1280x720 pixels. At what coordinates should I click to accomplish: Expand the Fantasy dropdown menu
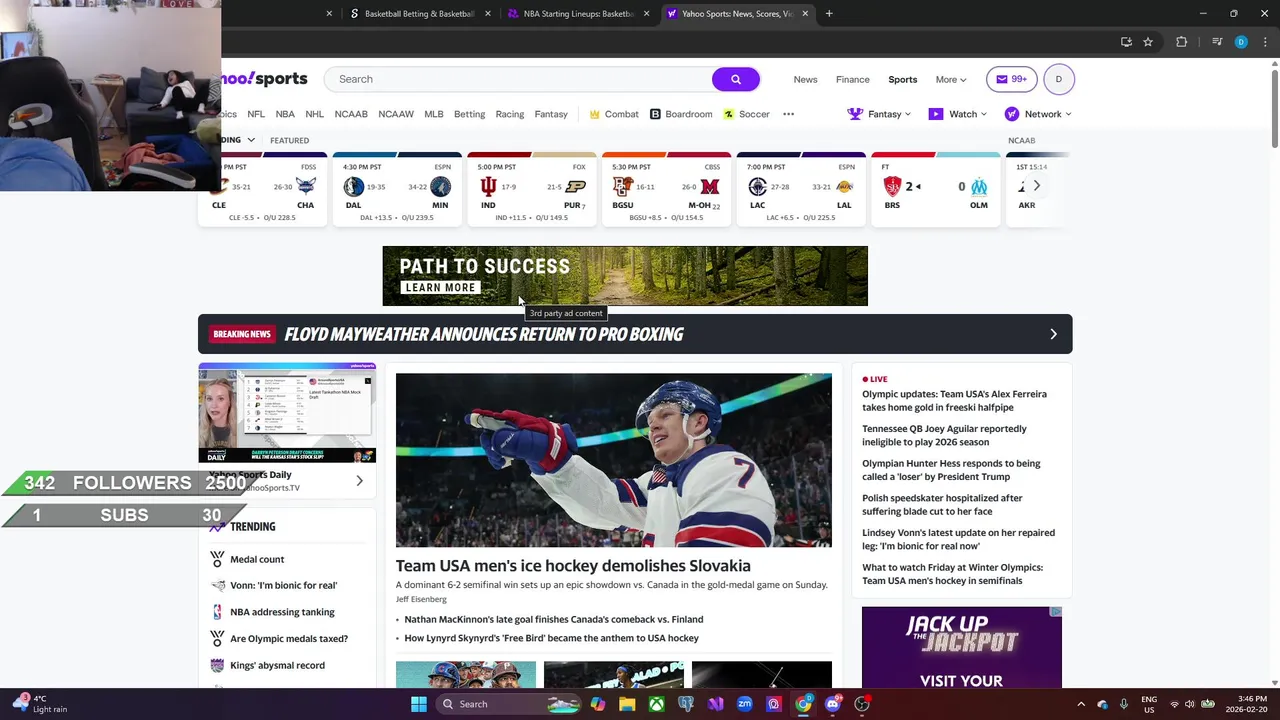[x=879, y=114]
